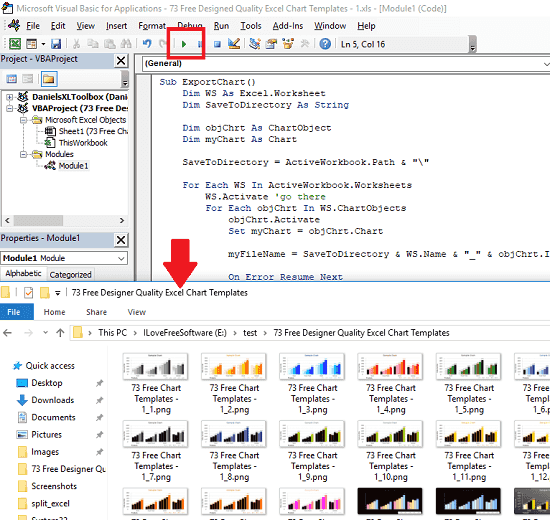
Task: Click View Code icon in Project pane
Action: tap(12, 79)
